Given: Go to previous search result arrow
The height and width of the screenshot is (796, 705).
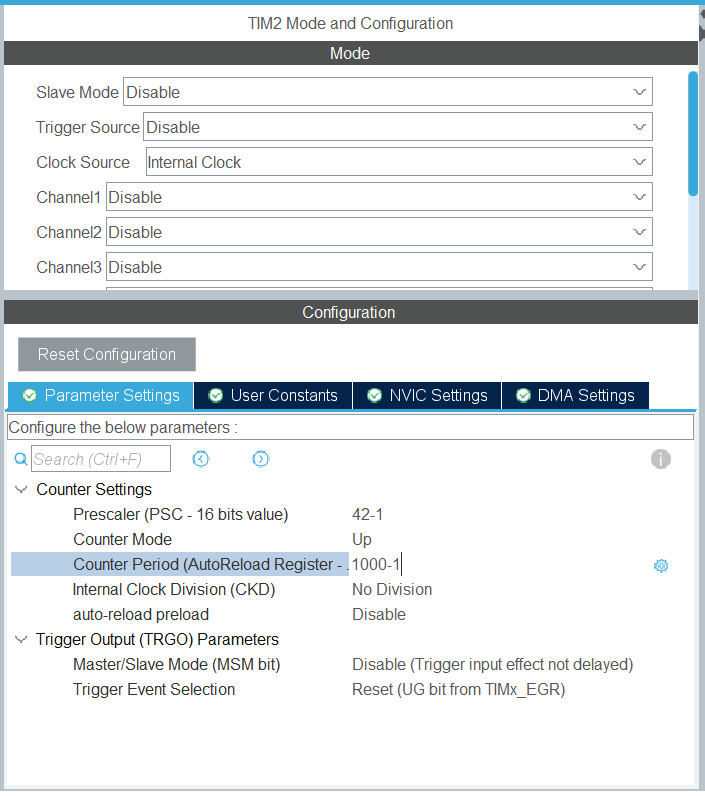Looking at the screenshot, I should click(201, 459).
